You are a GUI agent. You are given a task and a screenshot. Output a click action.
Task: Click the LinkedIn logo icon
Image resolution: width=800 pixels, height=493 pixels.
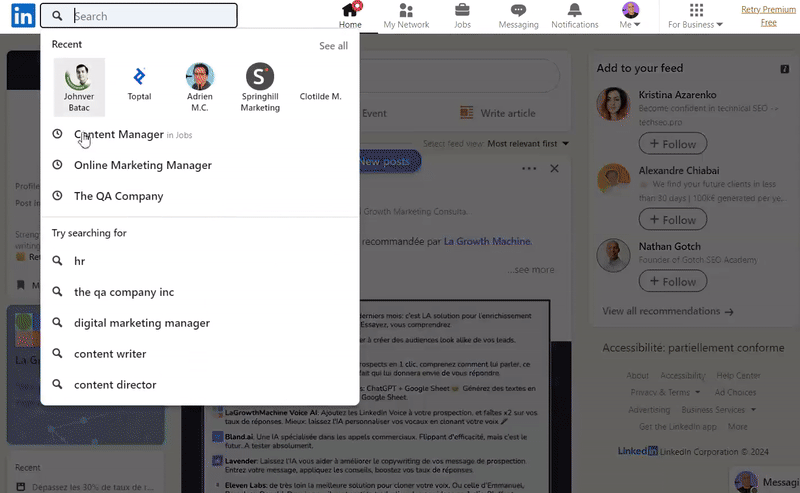(x=22, y=16)
